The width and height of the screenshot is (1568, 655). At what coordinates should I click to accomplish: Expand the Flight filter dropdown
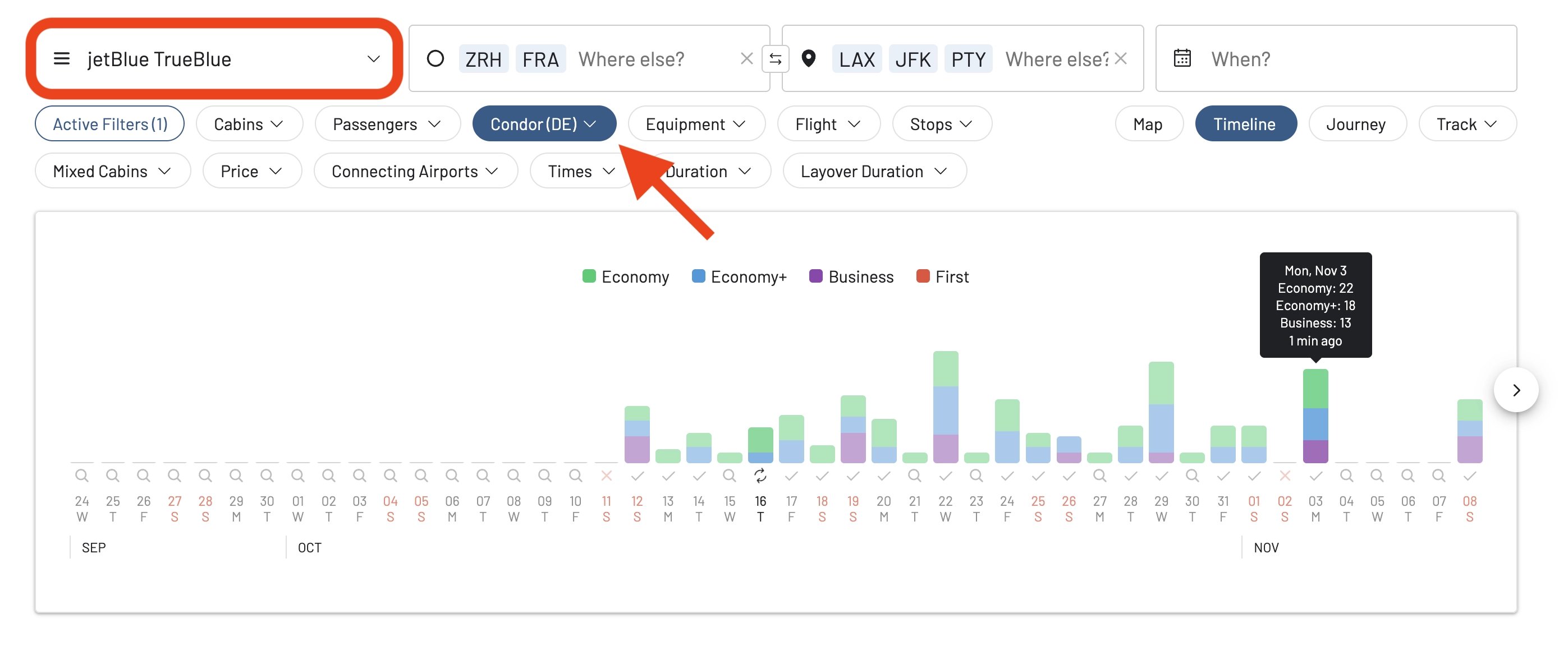pyautogui.click(x=828, y=124)
